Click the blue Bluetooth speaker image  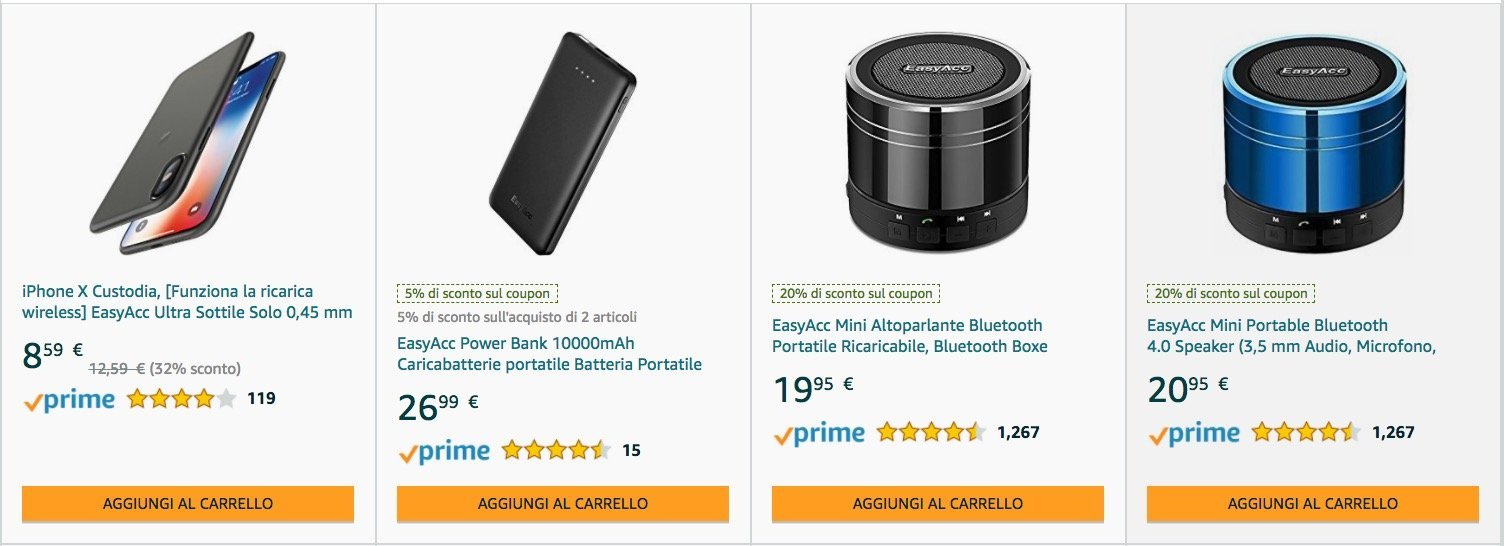[1312, 142]
